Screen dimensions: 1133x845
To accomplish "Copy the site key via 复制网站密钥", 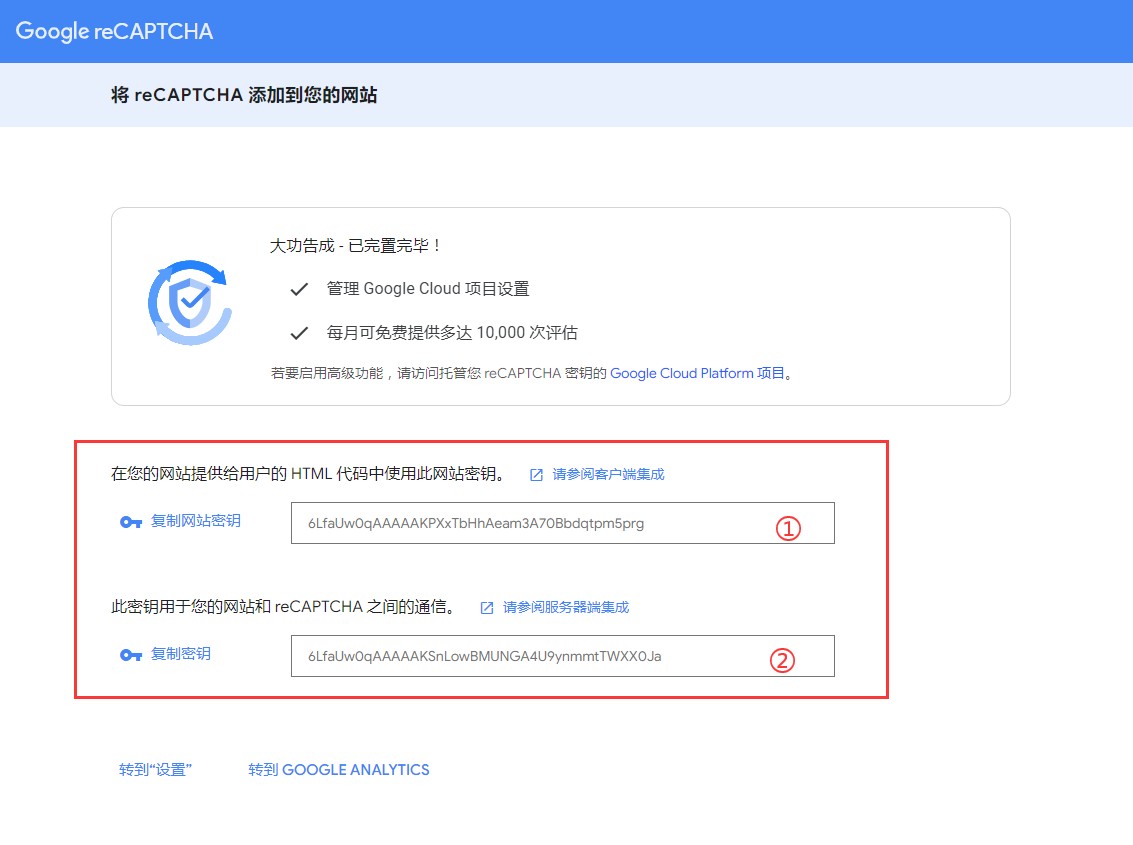I will coord(195,521).
